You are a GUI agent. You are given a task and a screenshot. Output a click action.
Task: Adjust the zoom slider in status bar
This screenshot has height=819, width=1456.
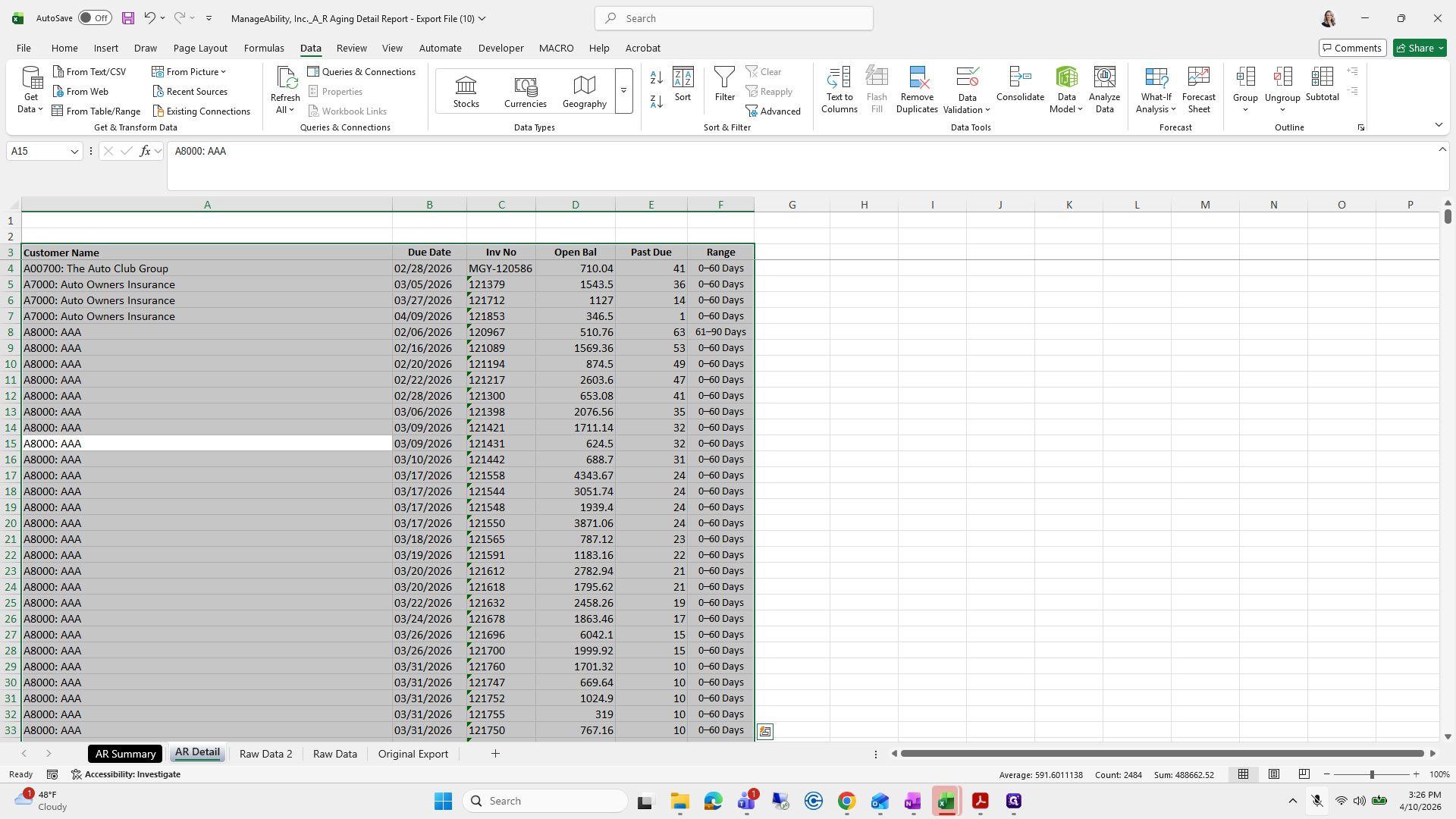pyautogui.click(x=1371, y=774)
